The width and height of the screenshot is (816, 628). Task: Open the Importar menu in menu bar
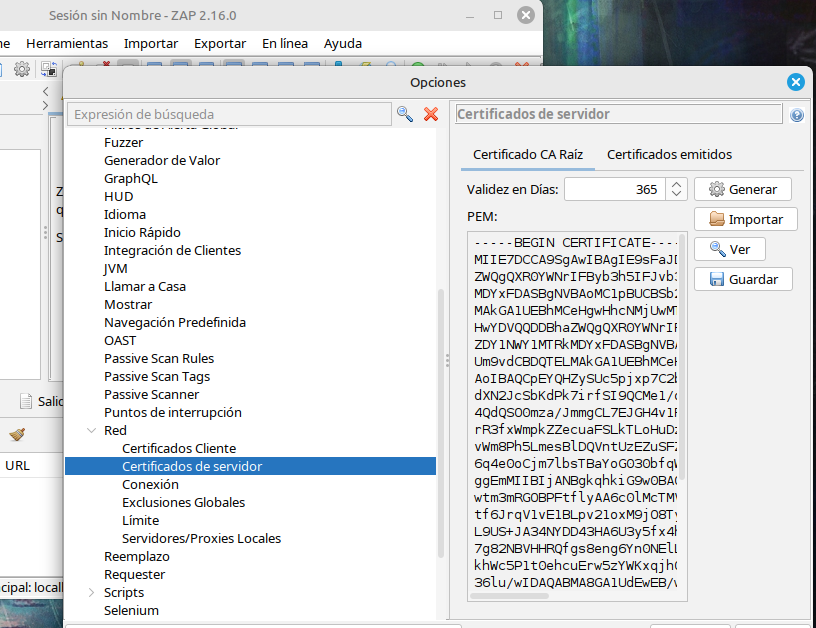151,44
